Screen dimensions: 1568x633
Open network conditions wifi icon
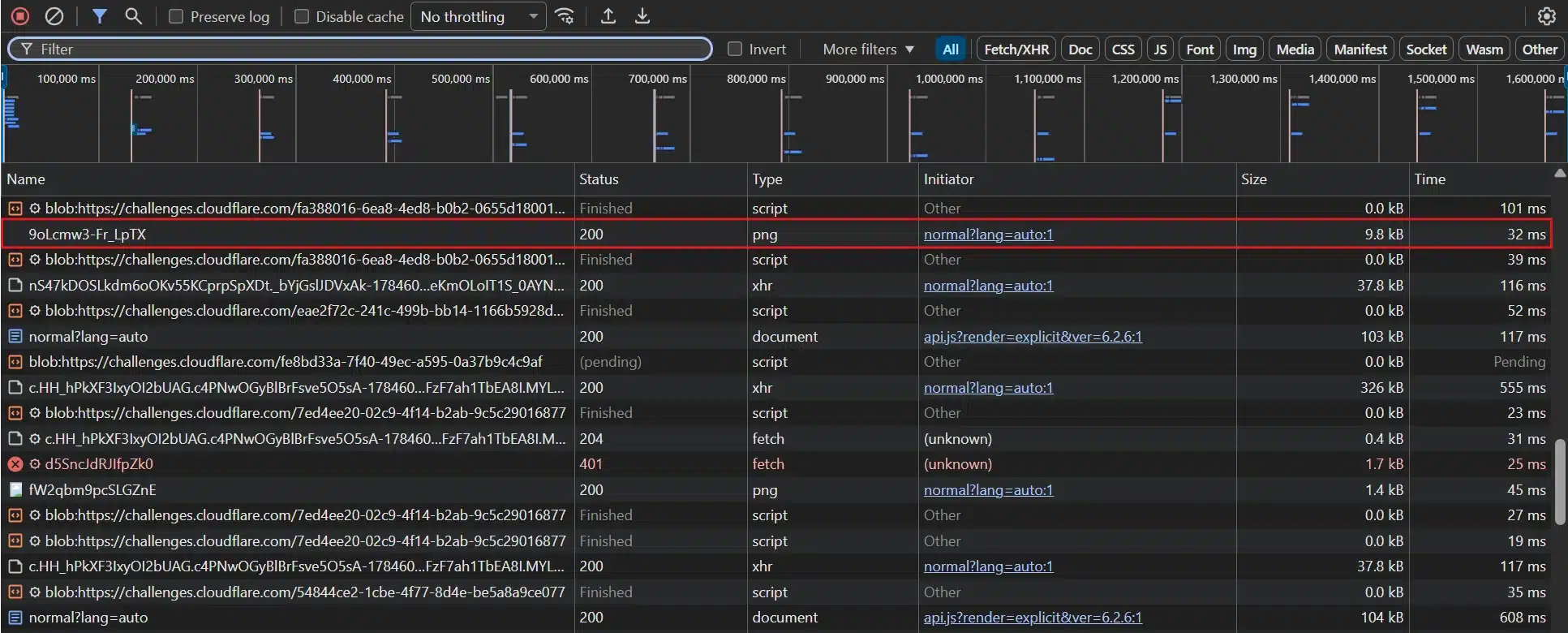(565, 16)
